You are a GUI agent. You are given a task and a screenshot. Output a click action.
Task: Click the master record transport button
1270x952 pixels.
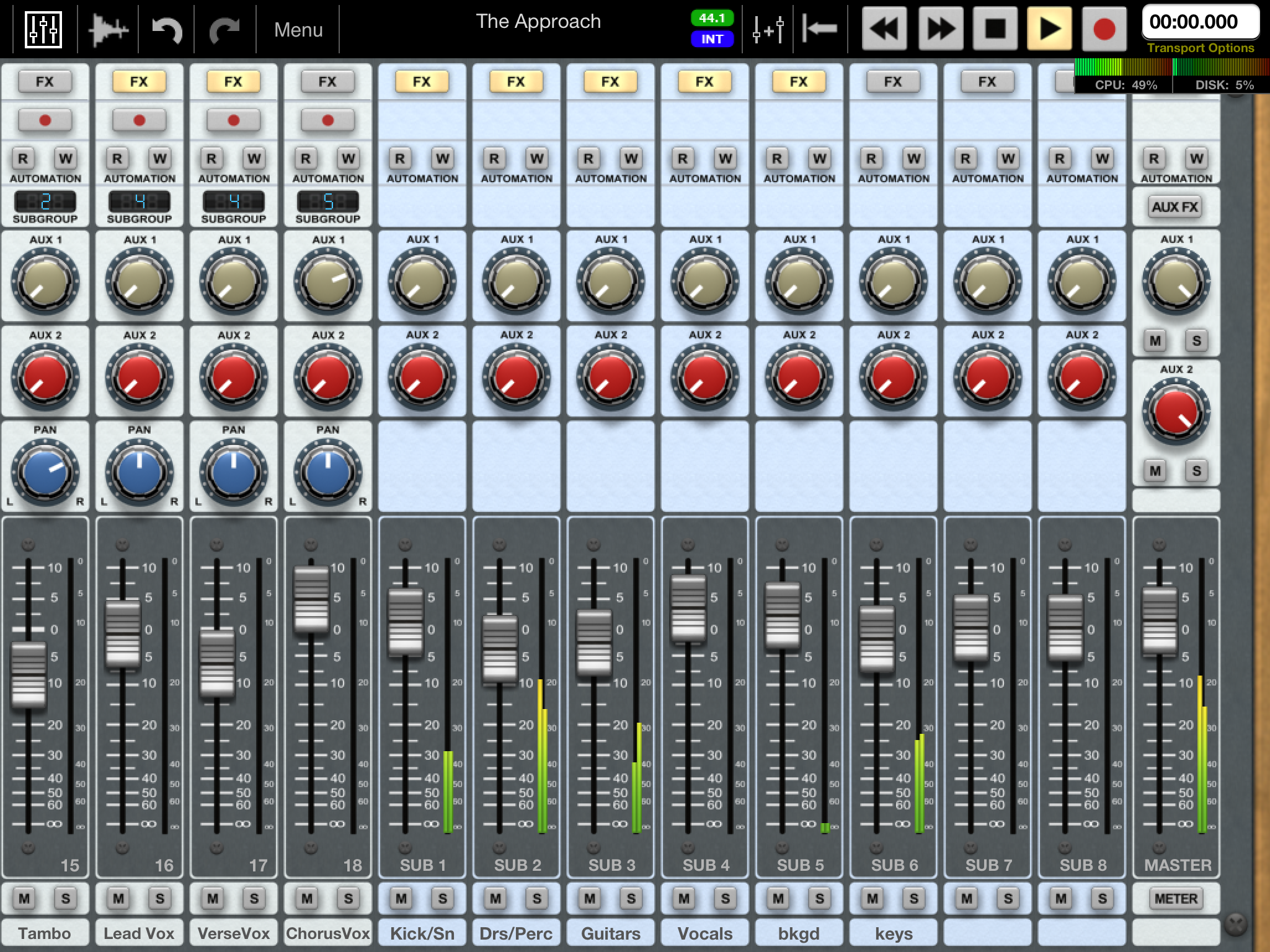(x=1104, y=29)
